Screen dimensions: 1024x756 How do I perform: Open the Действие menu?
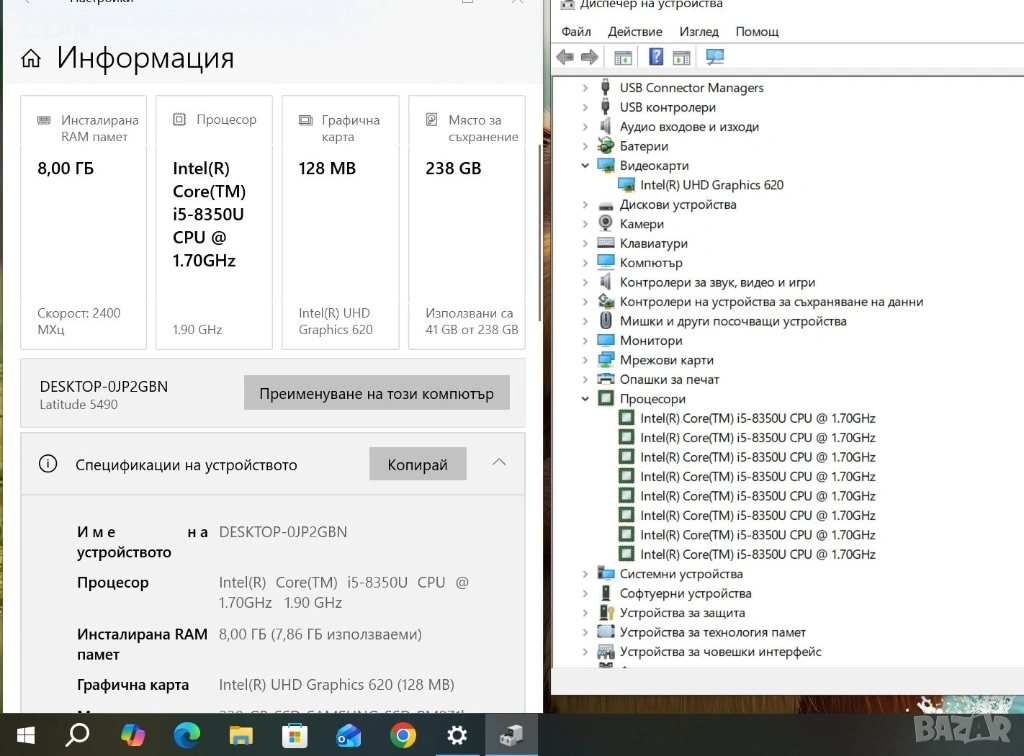point(635,31)
